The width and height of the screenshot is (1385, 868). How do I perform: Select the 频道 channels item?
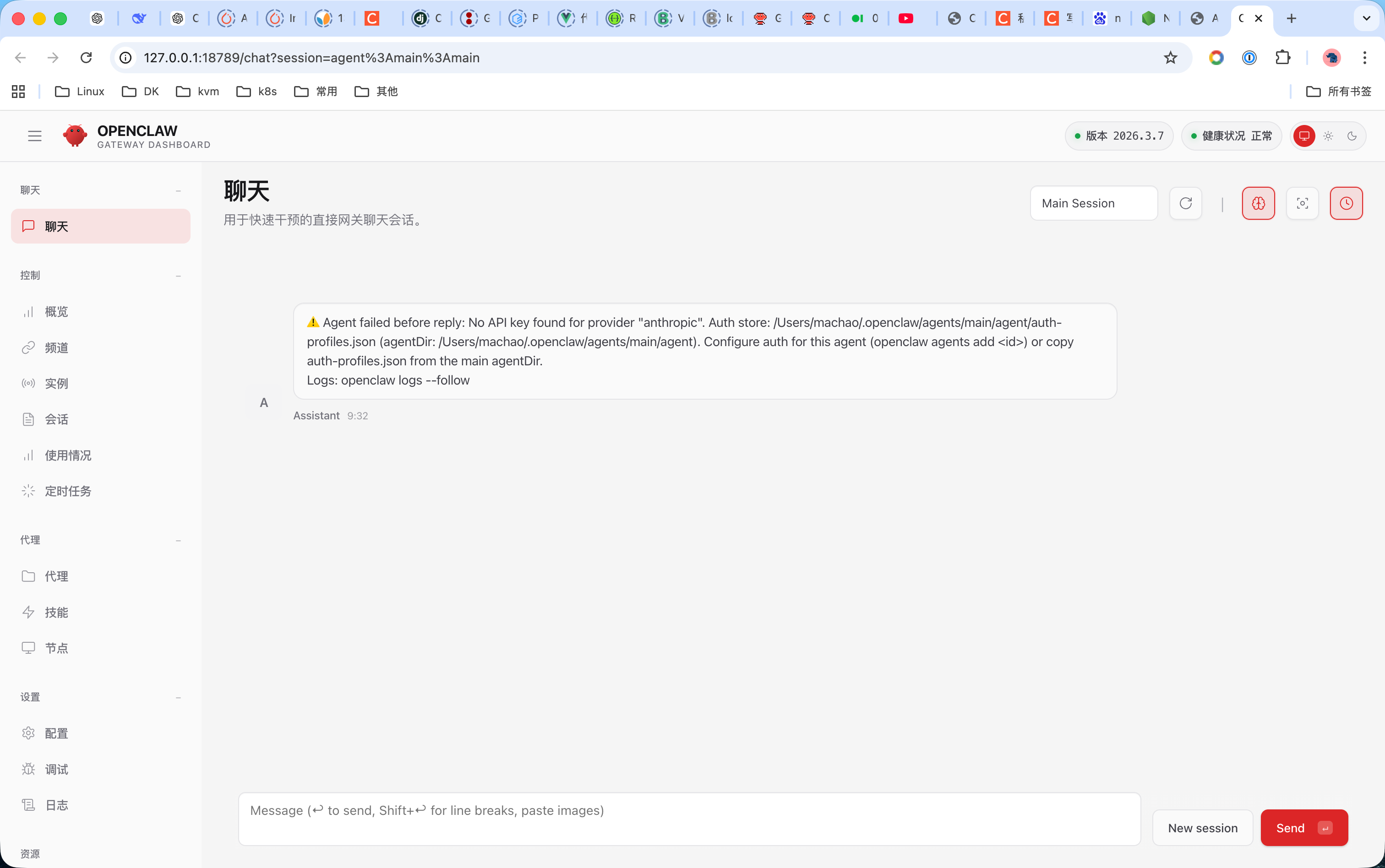click(56, 347)
